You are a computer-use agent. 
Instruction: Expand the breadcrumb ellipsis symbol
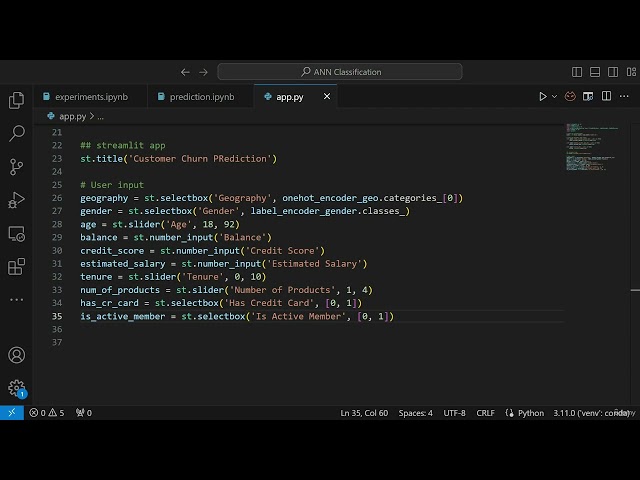[100, 117]
